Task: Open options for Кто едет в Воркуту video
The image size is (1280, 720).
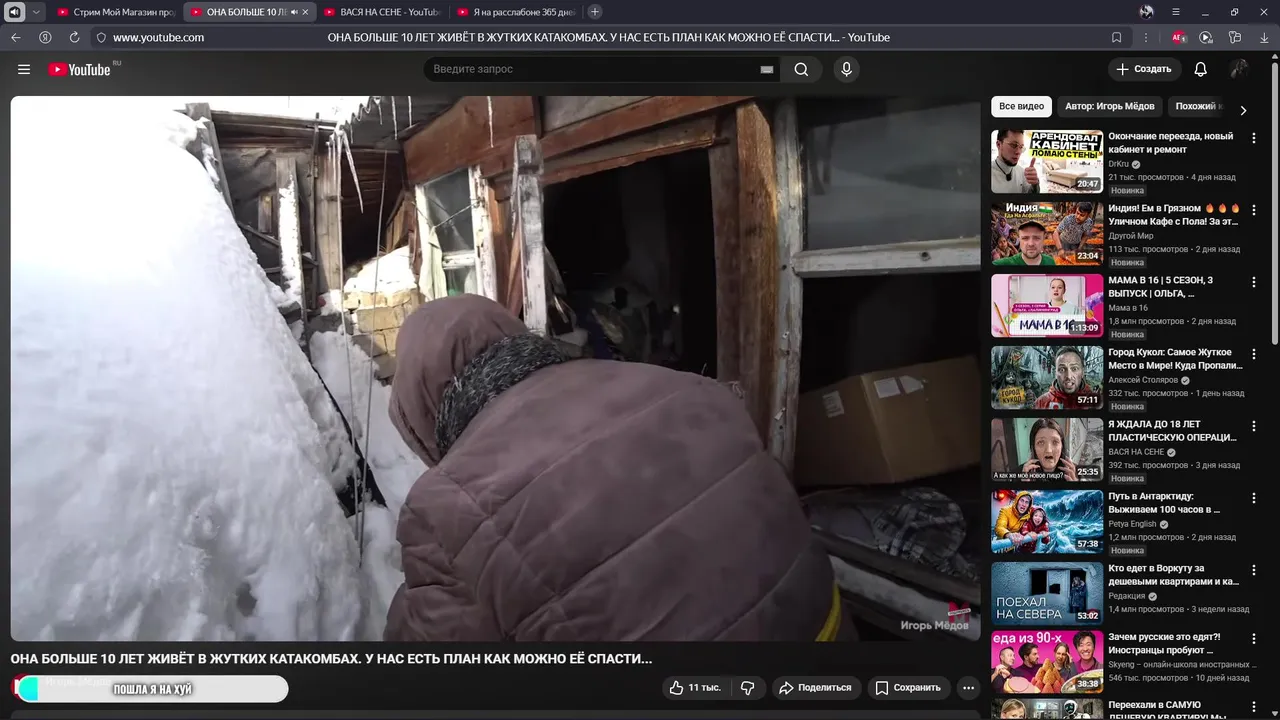Action: tap(1254, 570)
